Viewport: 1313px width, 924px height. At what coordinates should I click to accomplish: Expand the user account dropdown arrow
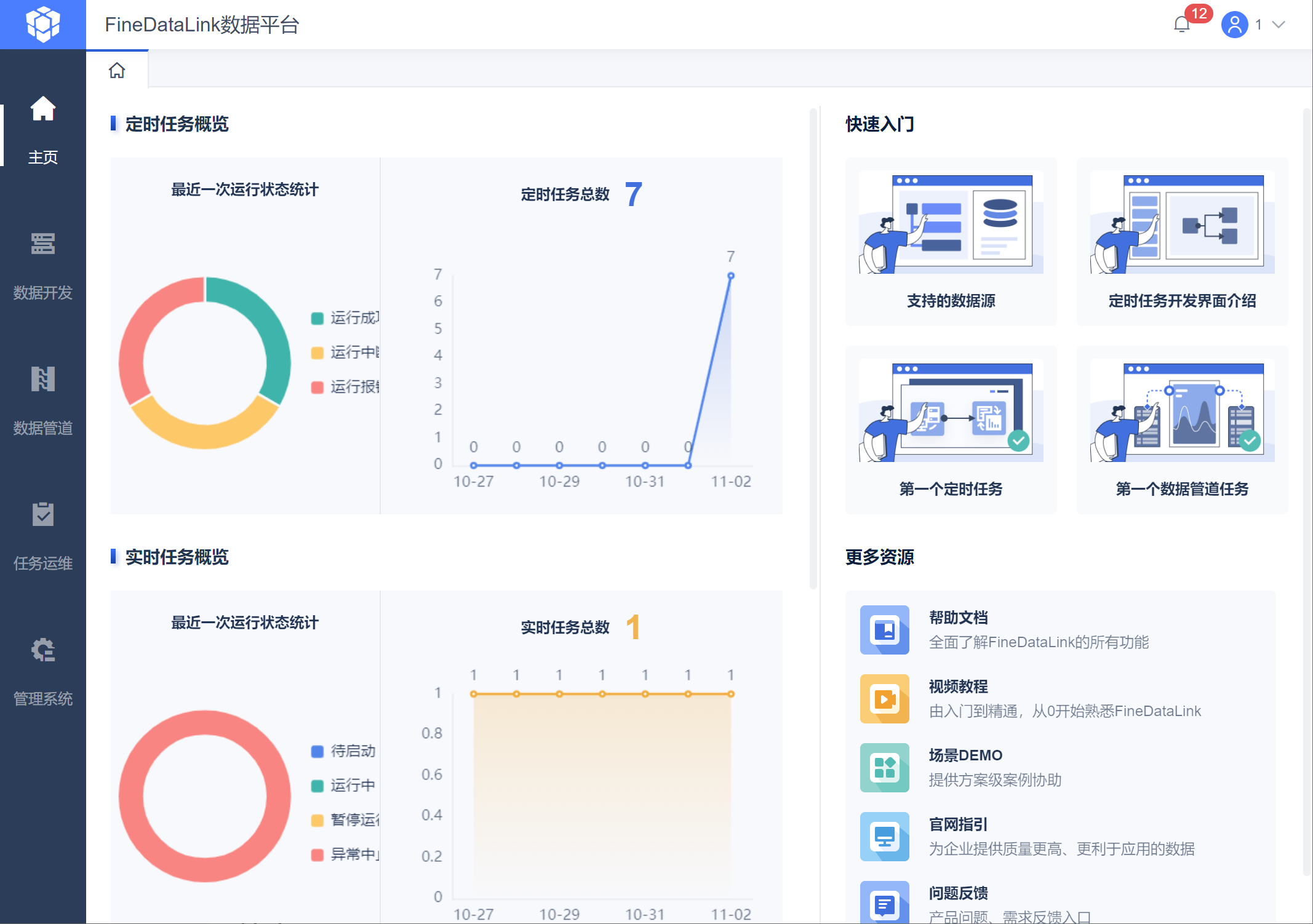(1279, 25)
